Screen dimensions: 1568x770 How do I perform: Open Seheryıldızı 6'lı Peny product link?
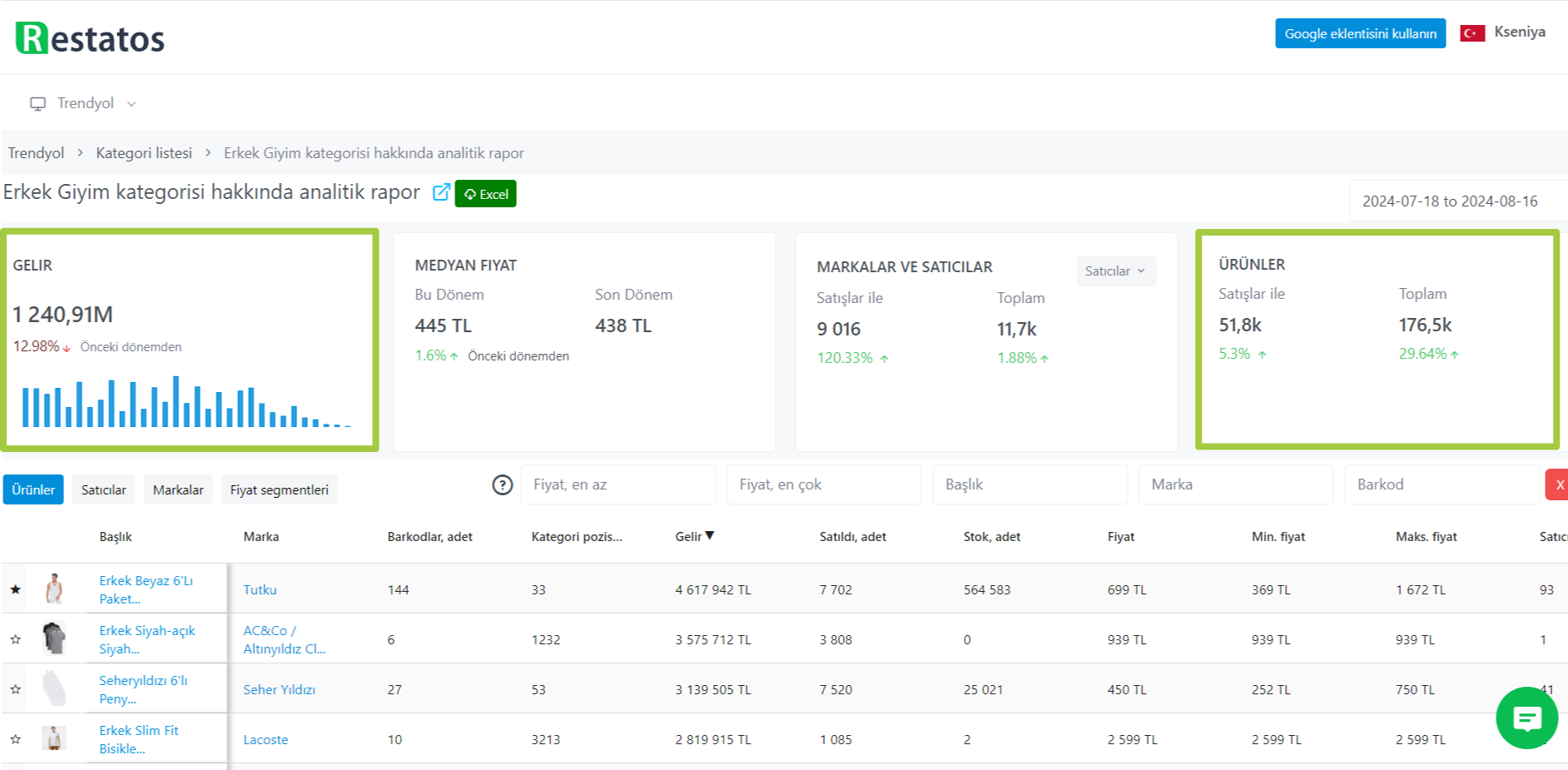143,689
